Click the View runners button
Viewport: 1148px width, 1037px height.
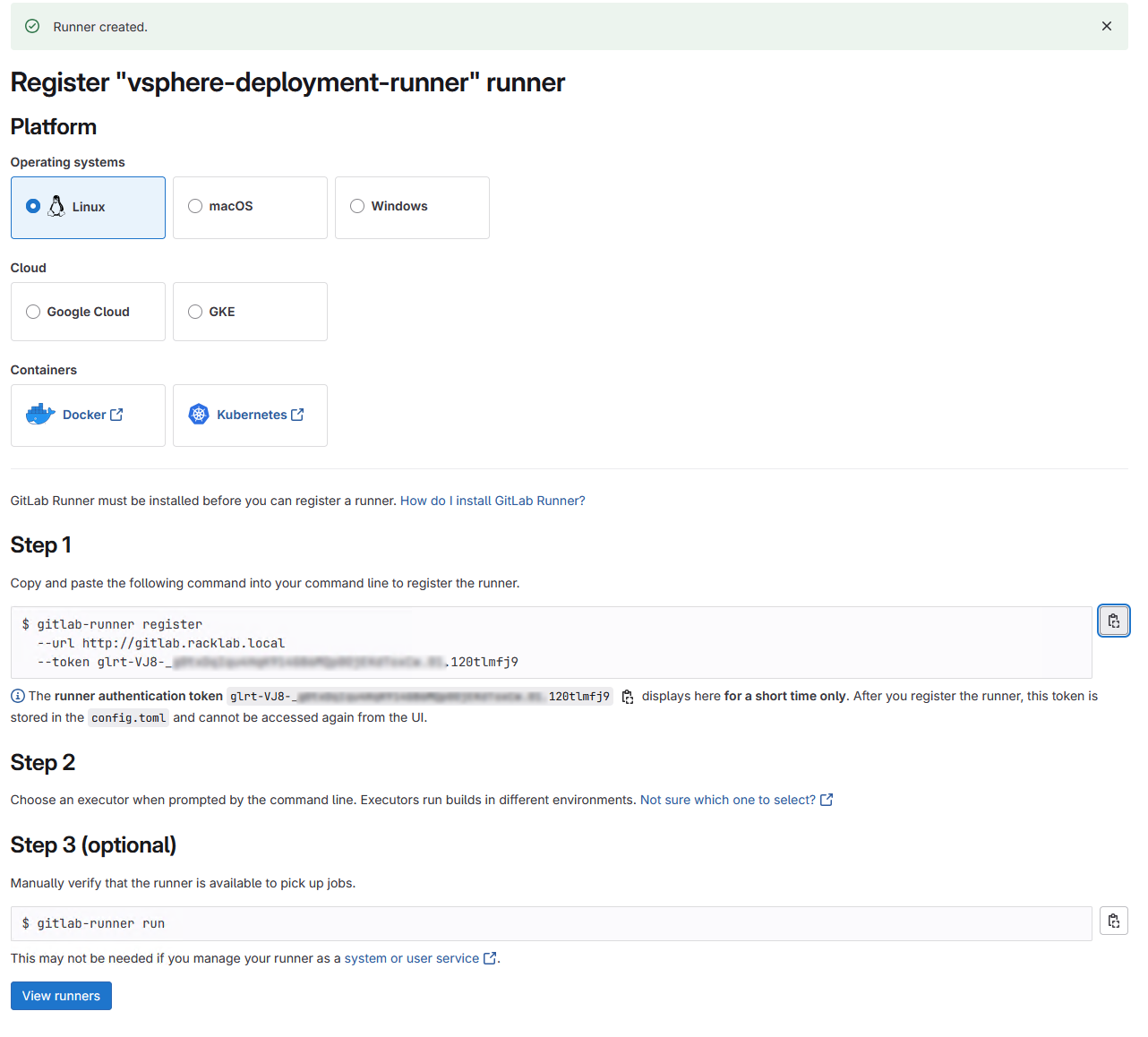click(x=60, y=995)
